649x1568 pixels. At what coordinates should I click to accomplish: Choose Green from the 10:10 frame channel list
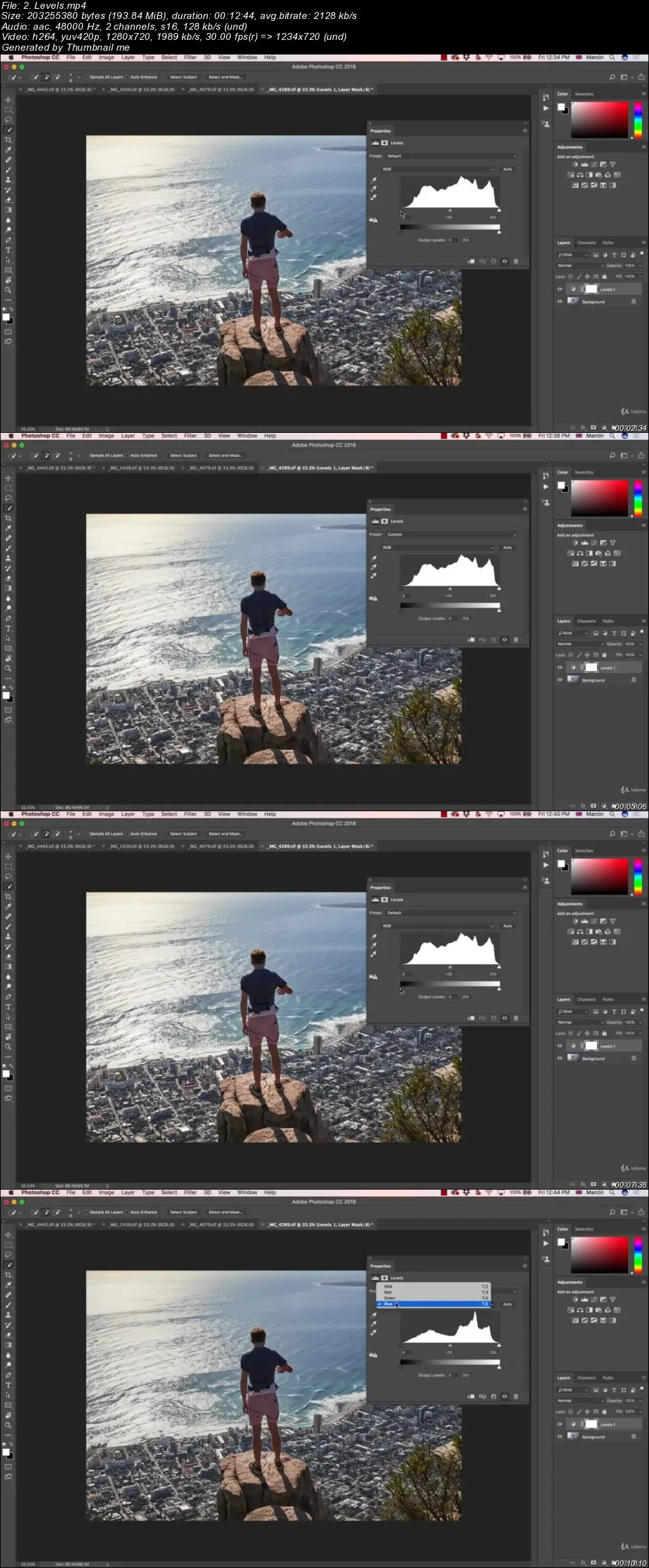point(434,1298)
